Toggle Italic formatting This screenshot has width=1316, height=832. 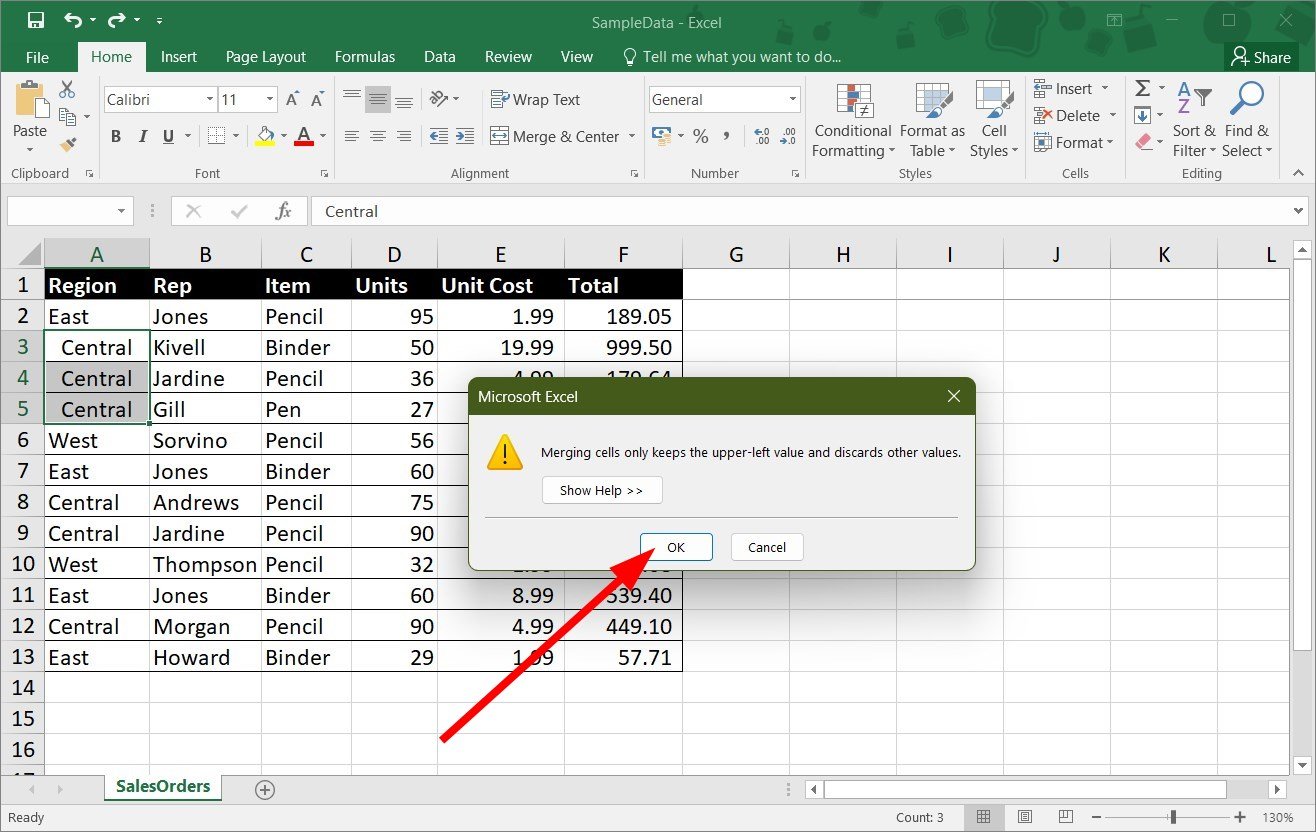click(x=142, y=137)
